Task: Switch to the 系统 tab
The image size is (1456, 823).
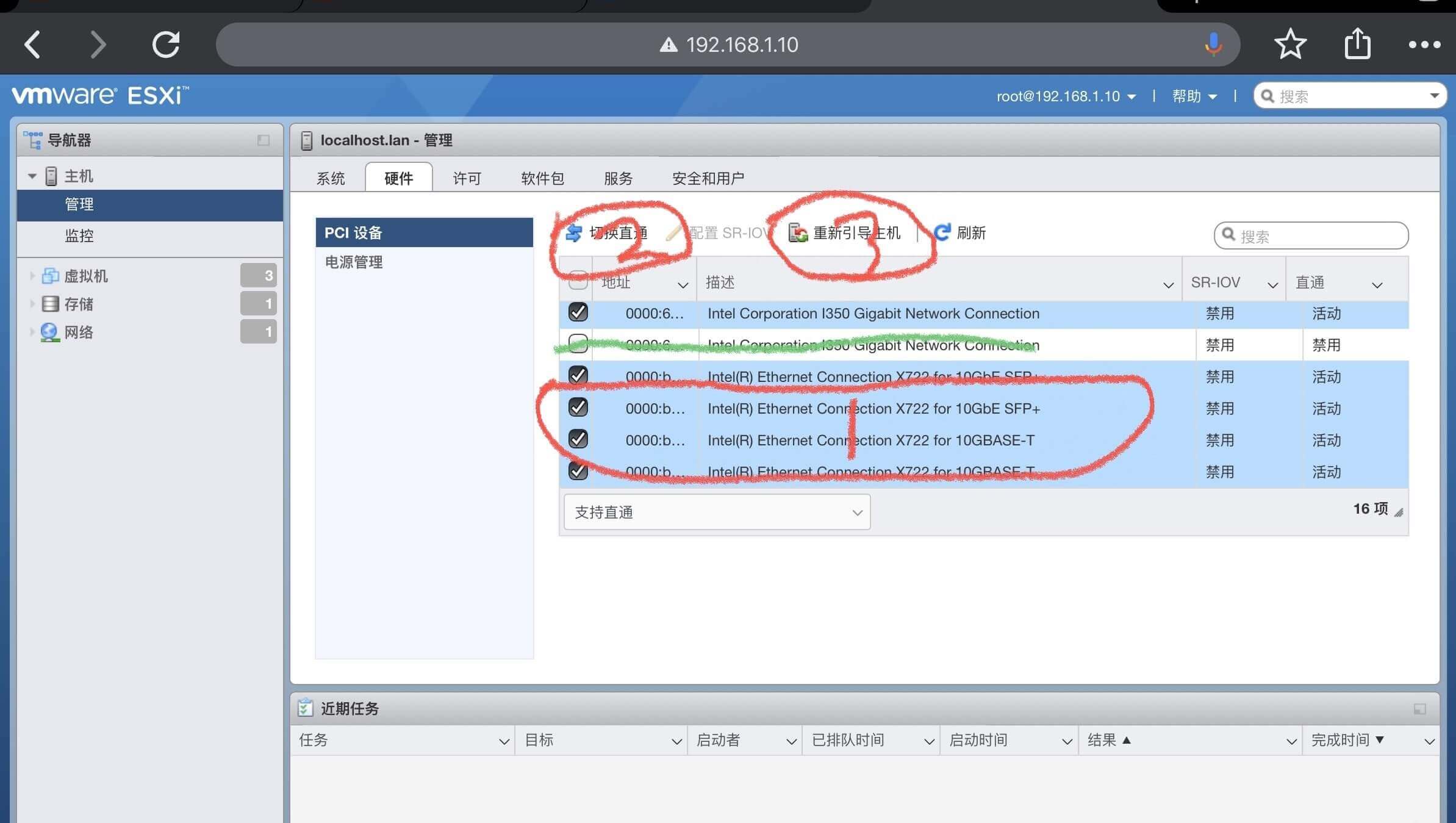Action: point(331,178)
